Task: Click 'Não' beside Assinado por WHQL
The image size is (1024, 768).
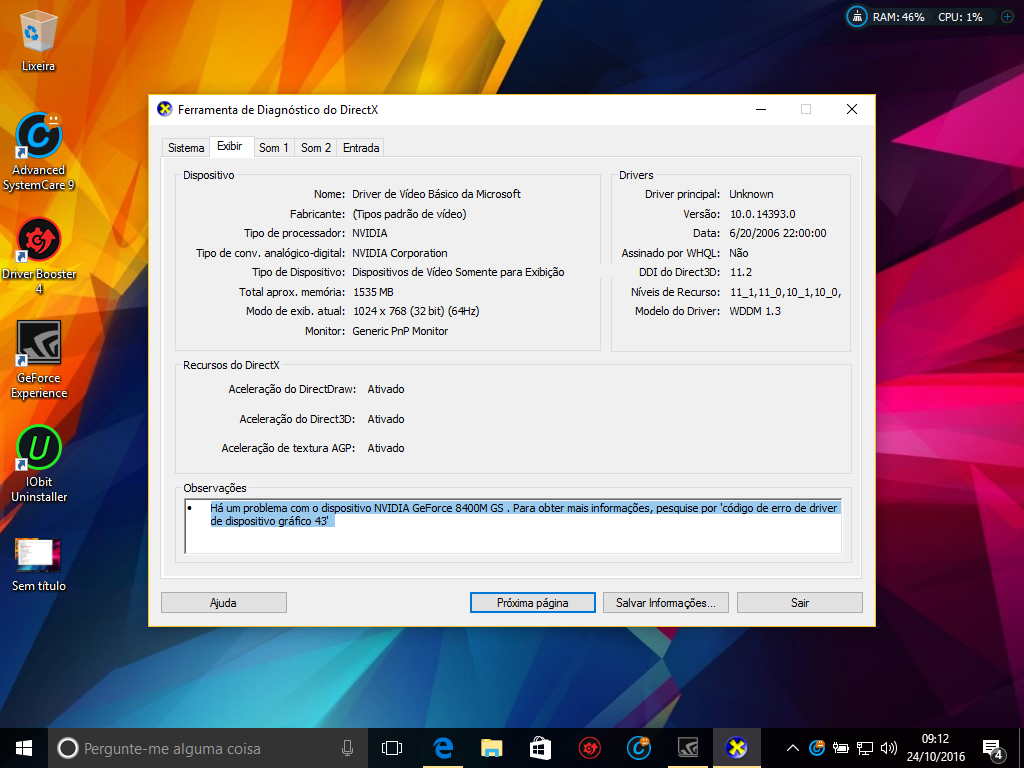Action: pos(739,253)
